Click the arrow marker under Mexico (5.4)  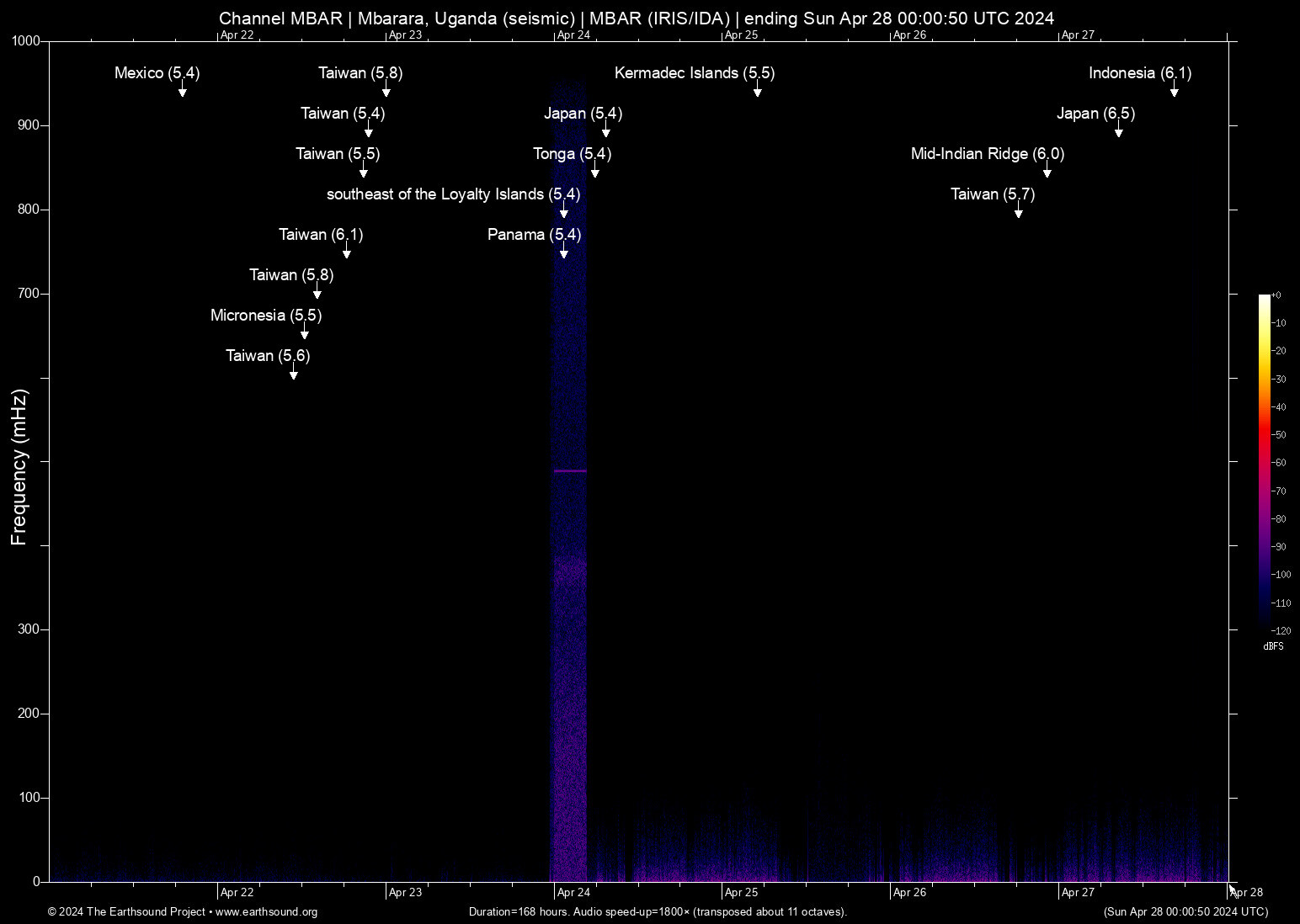coord(182,91)
